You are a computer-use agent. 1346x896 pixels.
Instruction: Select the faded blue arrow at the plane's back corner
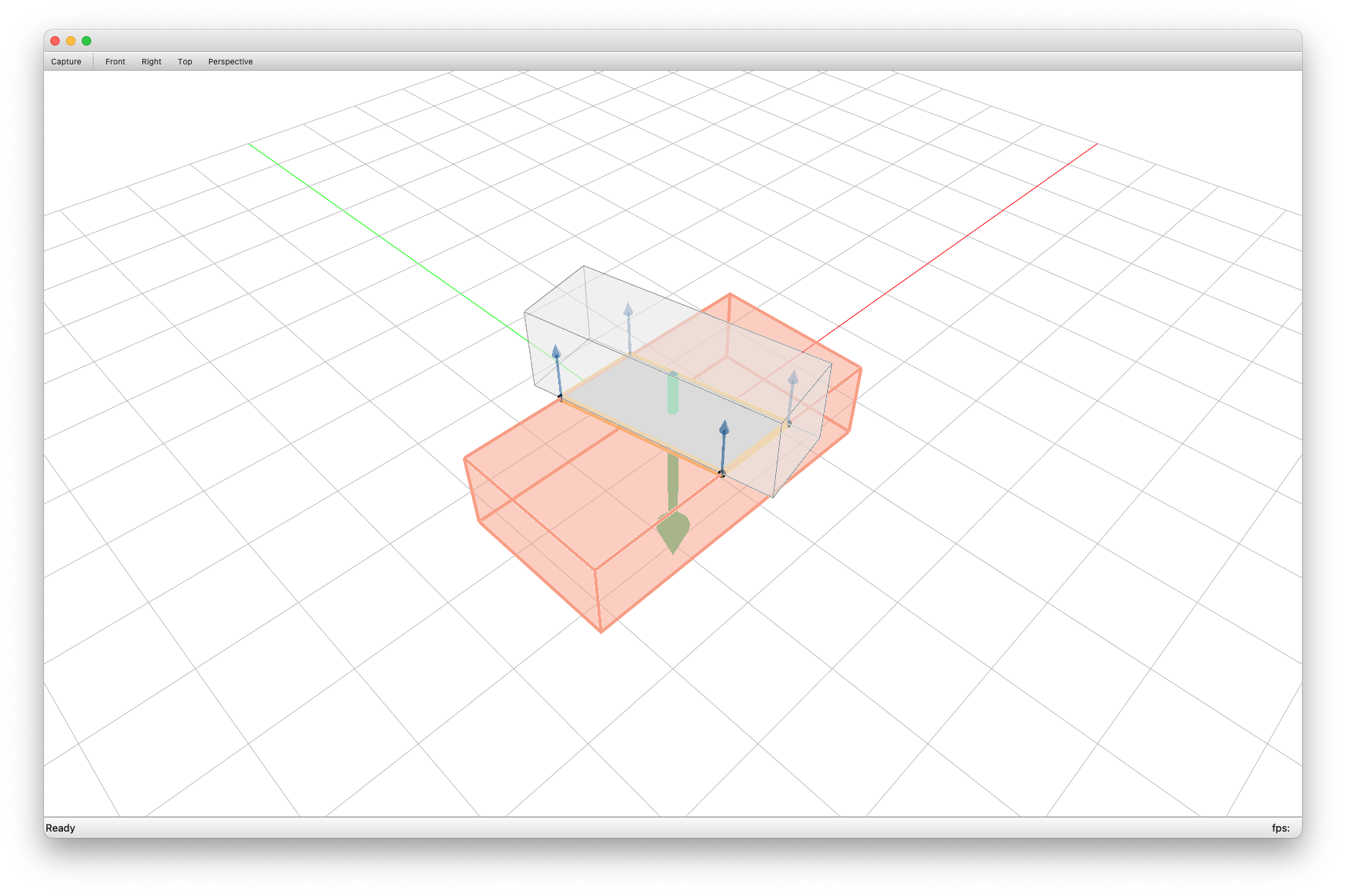pyautogui.click(x=628, y=329)
